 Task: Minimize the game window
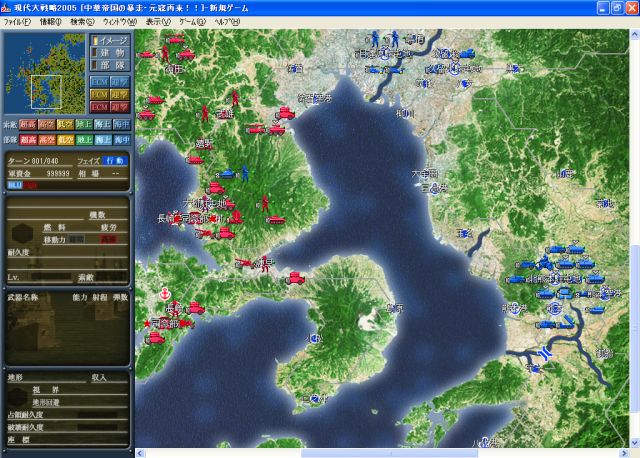point(603,8)
